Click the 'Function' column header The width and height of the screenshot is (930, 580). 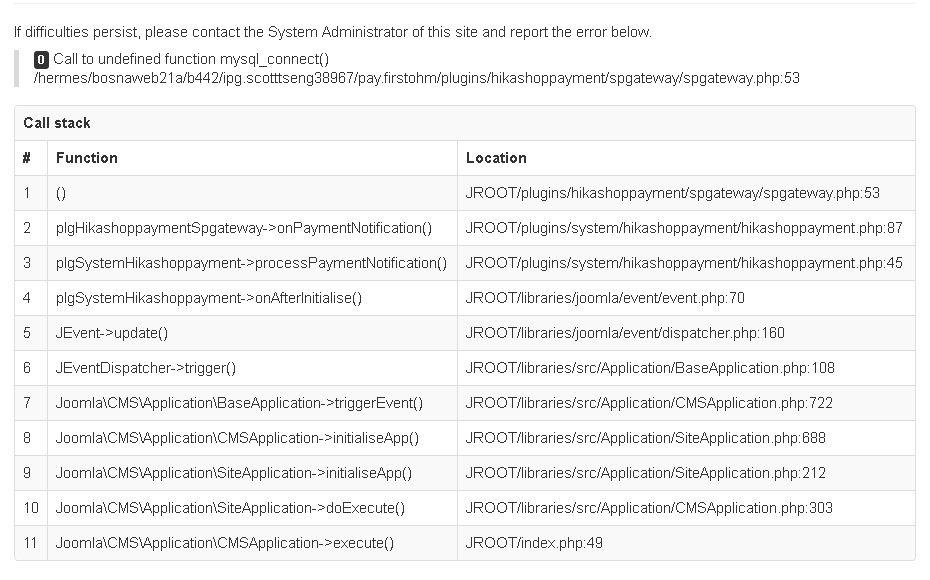[87, 158]
